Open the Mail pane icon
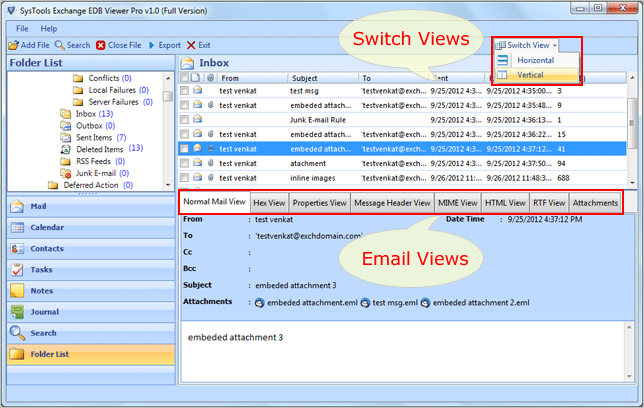 (x=17, y=206)
